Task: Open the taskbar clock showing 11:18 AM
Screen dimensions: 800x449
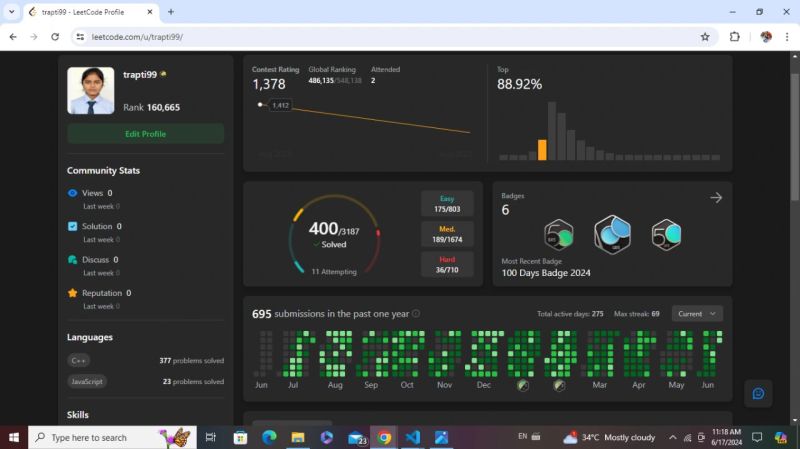Action: pos(726,437)
